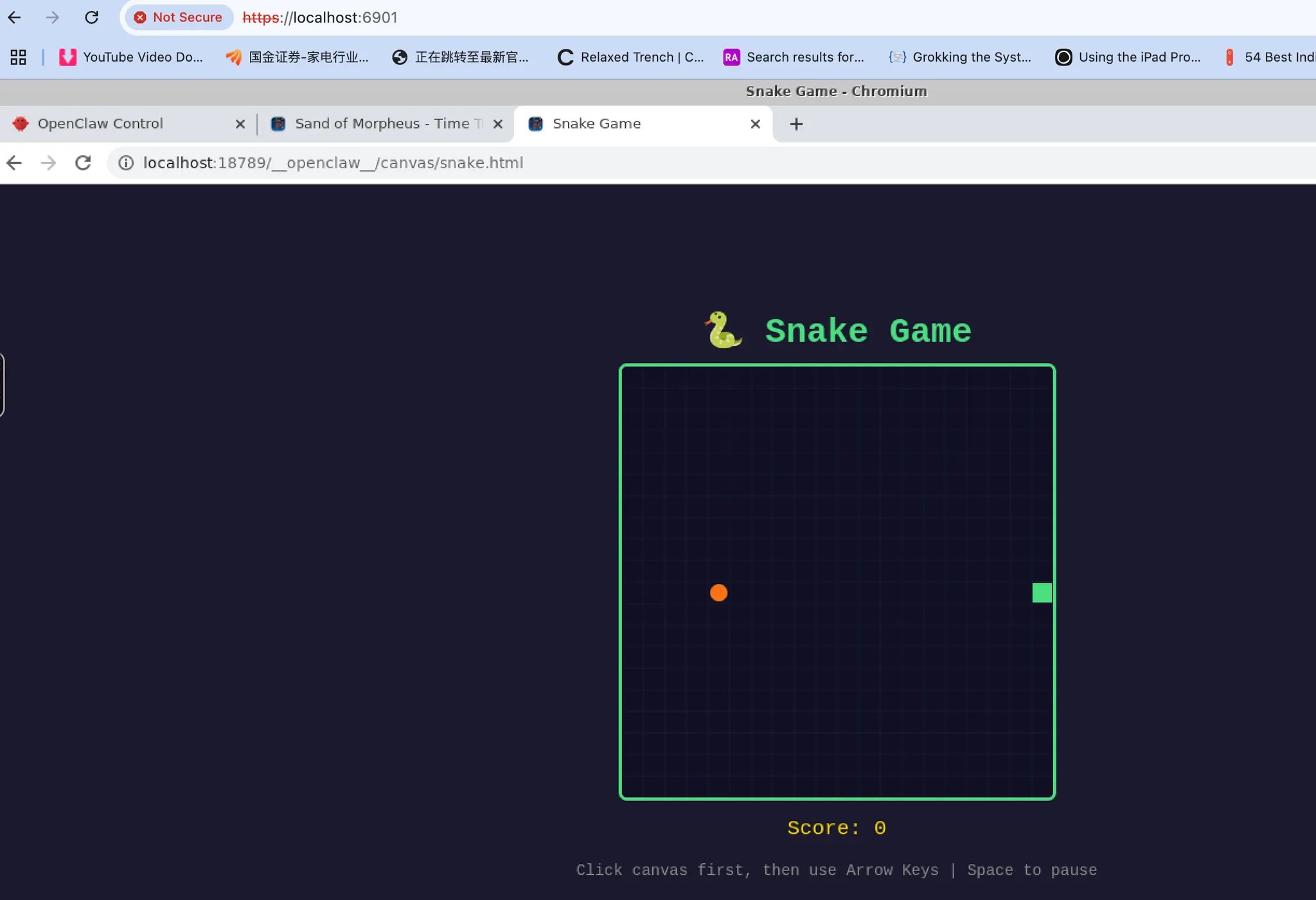Click the green snake head square
The height and width of the screenshot is (900, 1316).
pos(1042,592)
